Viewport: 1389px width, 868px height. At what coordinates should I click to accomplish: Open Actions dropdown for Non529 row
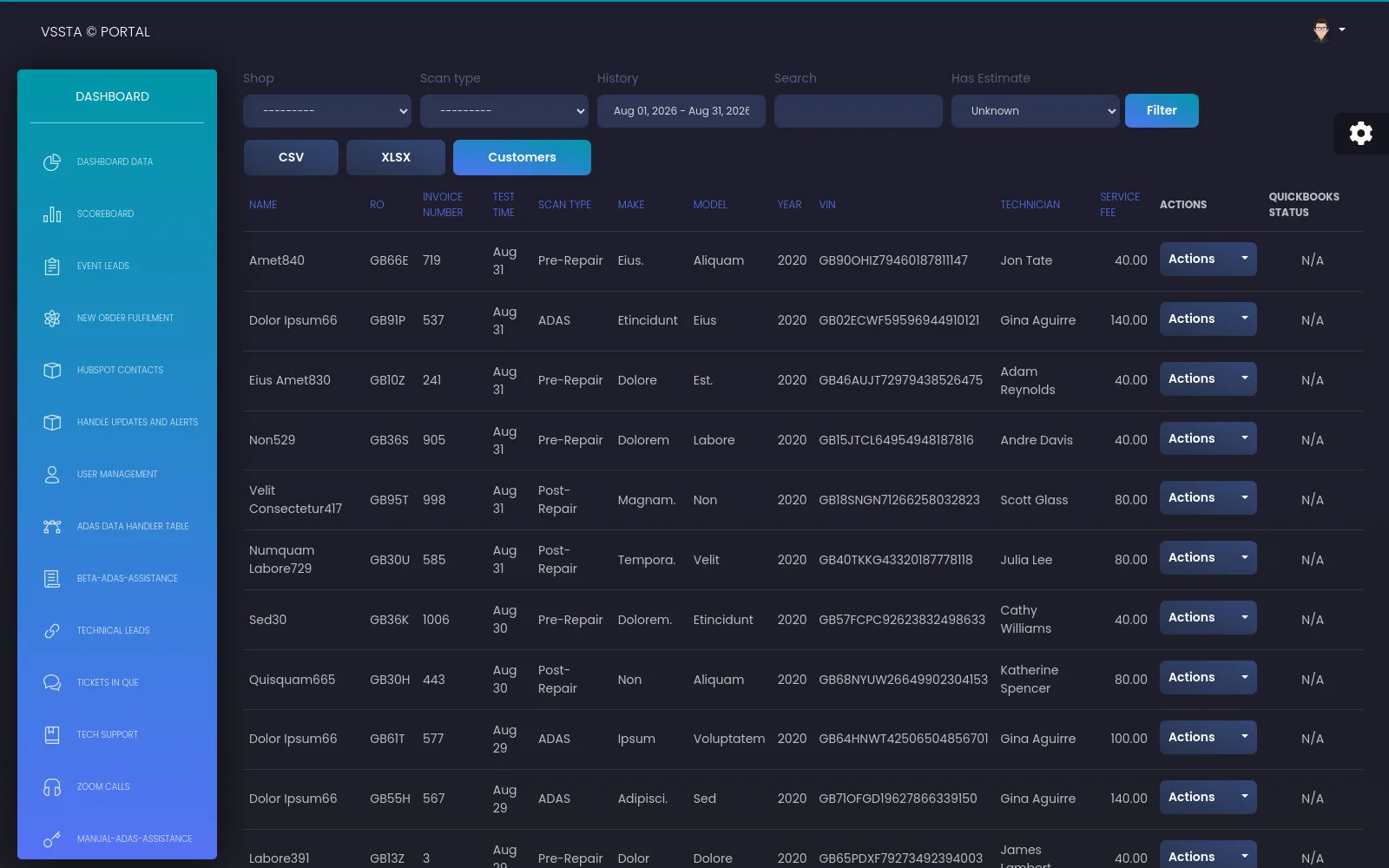point(1208,439)
